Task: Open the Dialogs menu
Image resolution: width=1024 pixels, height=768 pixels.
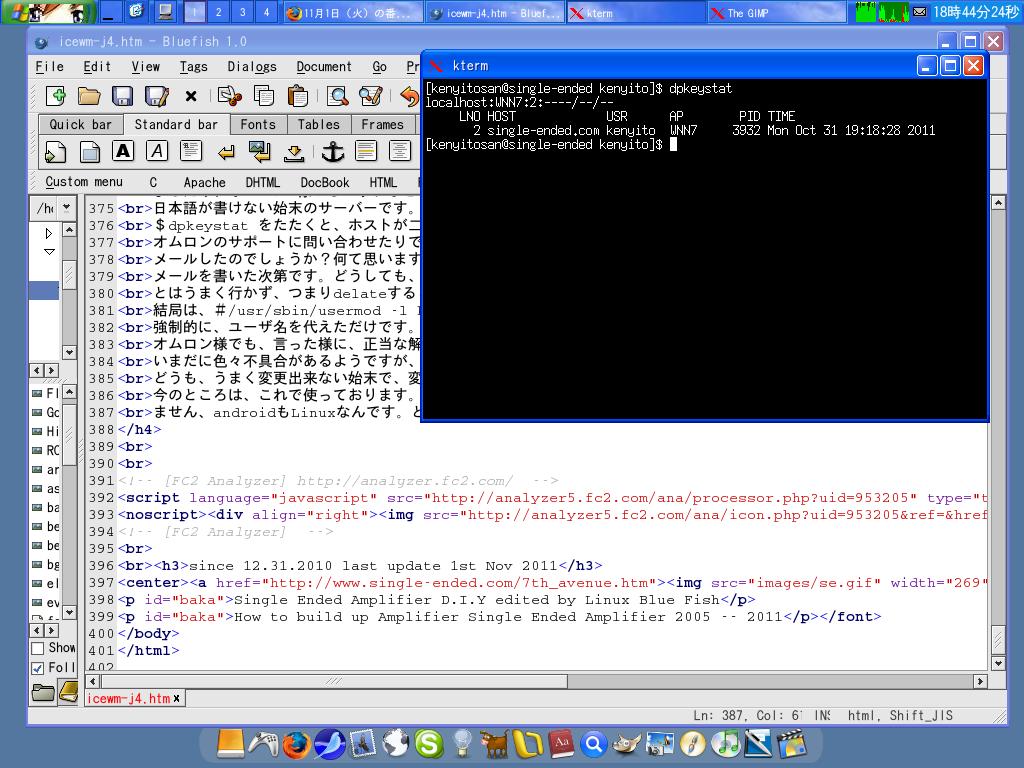Action: tap(251, 67)
